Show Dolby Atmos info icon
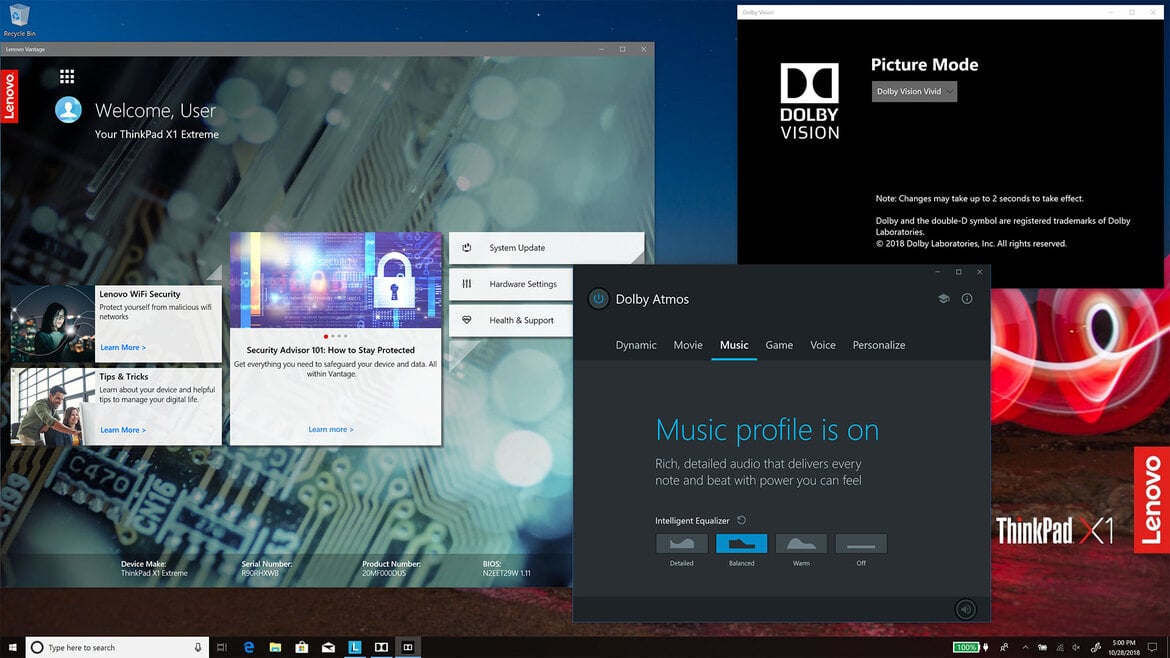Image resolution: width=1170 pixels, height=658 pixels. pos(967,298)
